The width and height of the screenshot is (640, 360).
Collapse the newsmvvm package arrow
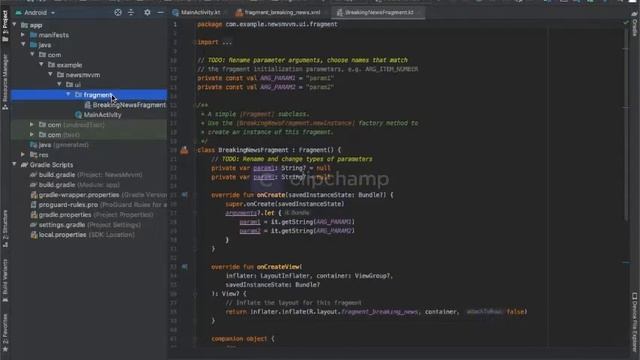tap(50, 75)
